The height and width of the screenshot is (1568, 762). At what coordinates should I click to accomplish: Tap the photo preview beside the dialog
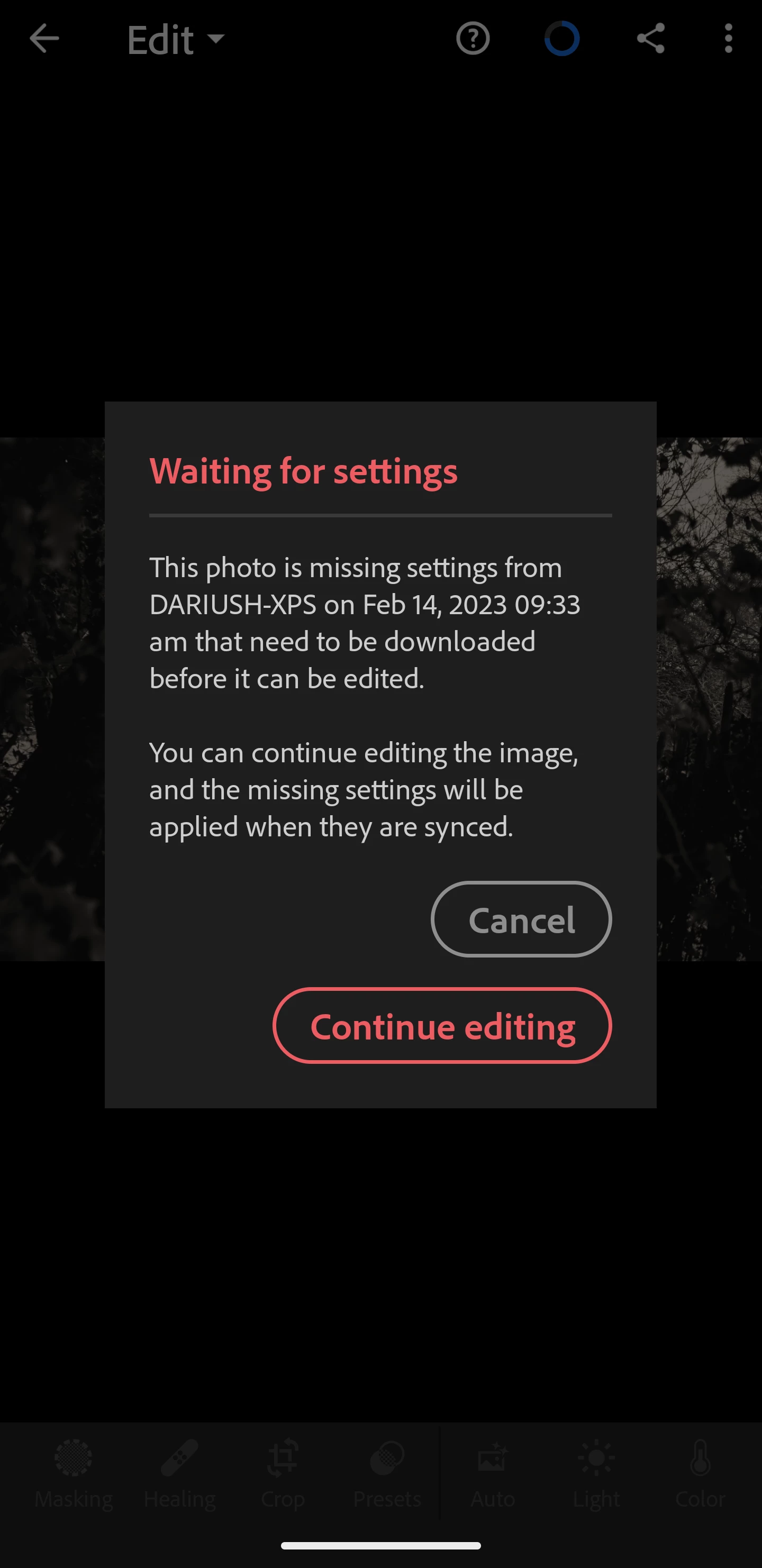pos(709,699)
